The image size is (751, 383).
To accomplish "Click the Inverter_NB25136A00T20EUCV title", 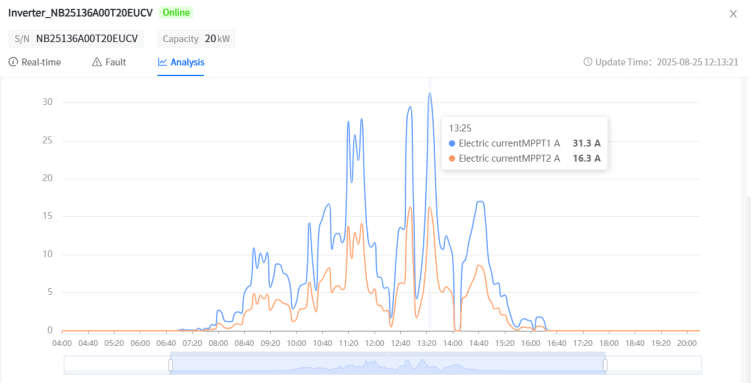I will pos(80,13).
